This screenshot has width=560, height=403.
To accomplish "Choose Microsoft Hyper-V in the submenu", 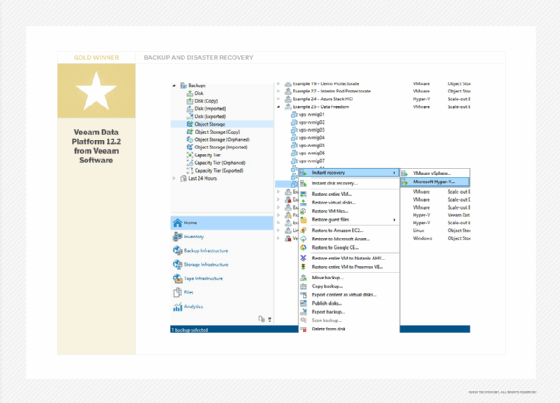I will (x=435, y=182).
